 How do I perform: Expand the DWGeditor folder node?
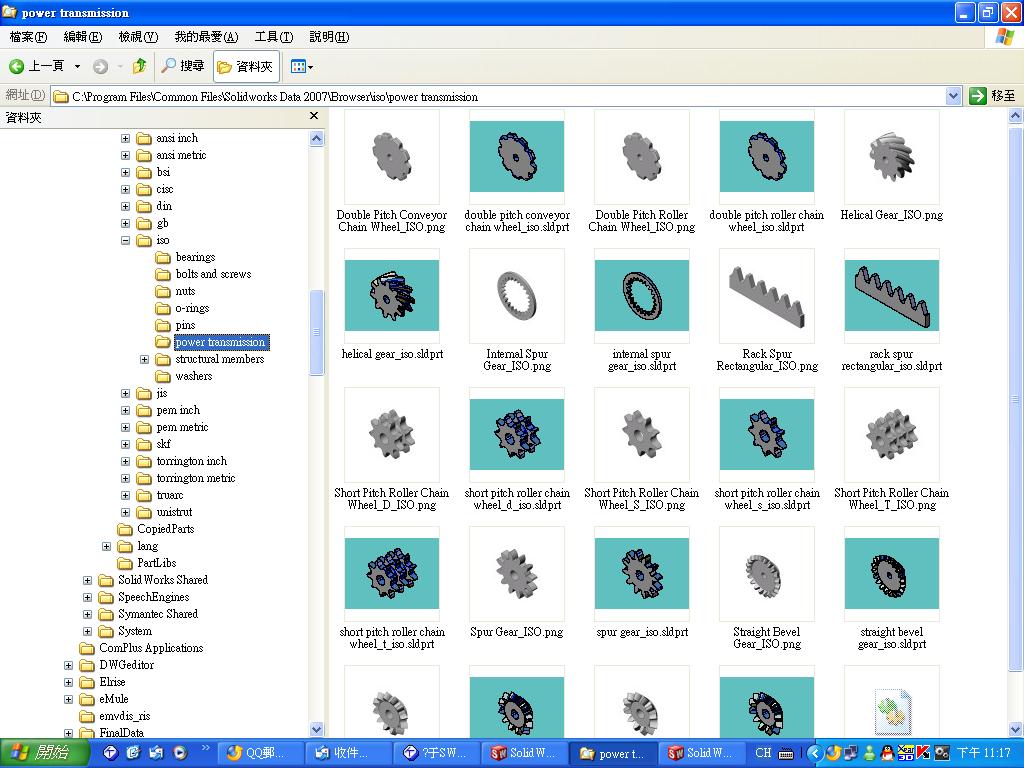(x=69, y=665)
